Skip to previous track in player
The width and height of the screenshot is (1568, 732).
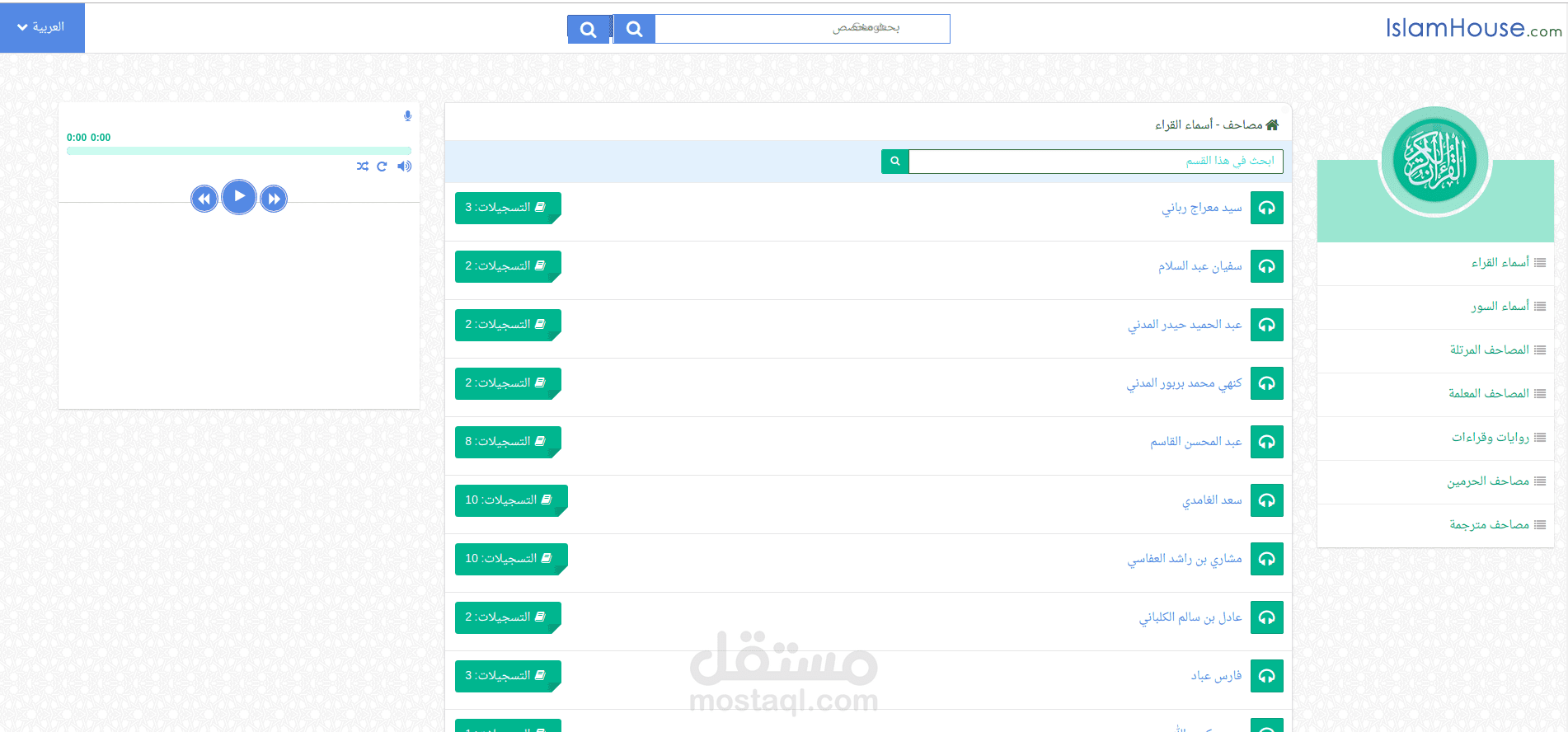204,199
